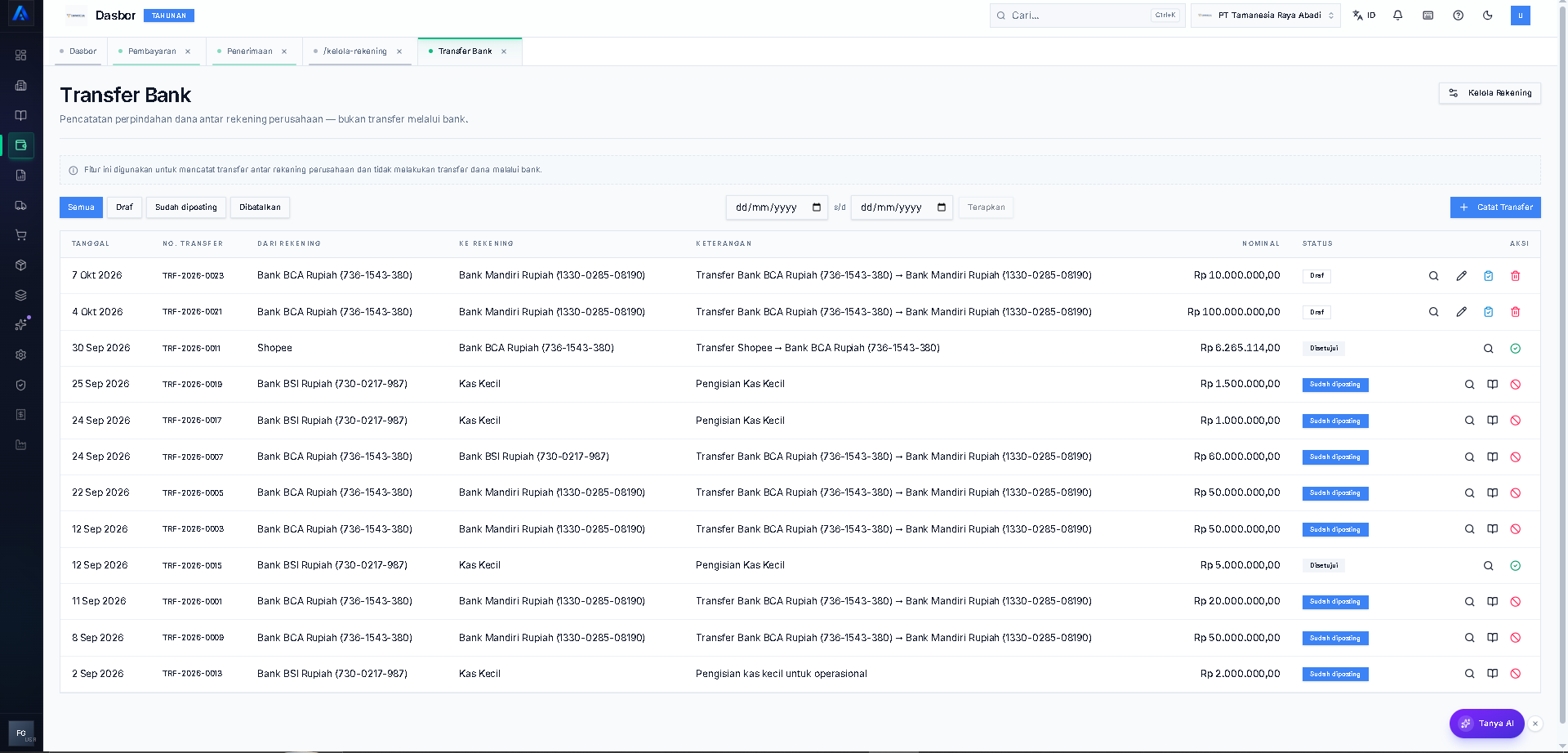Screen dimensions: 1568x753
Task: Select the Draf status filter
Action: tap(124, 207)
